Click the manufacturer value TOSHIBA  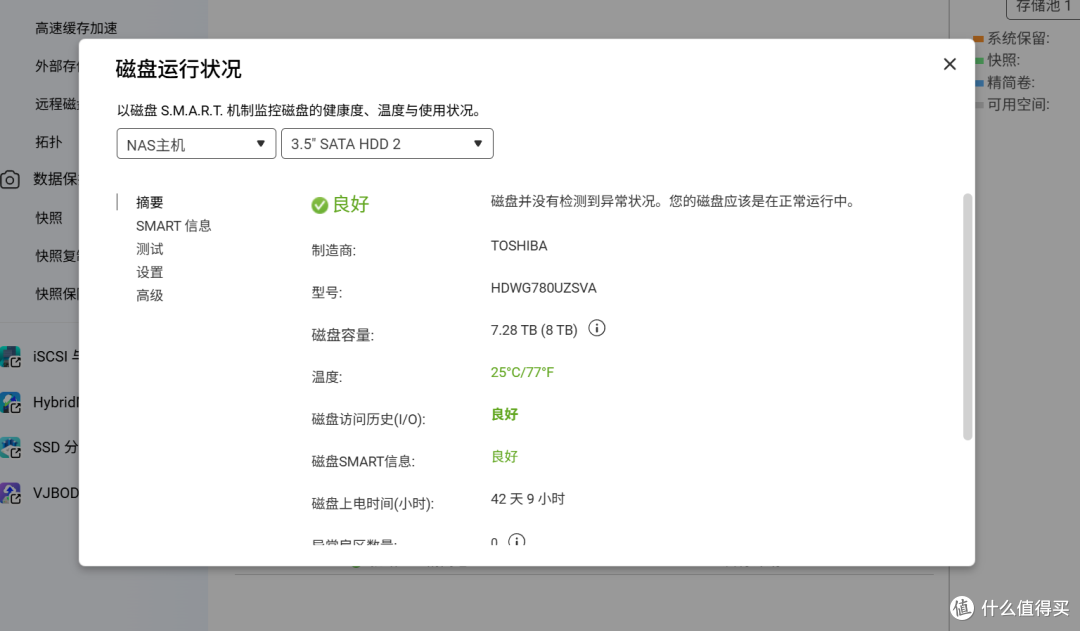519,246
